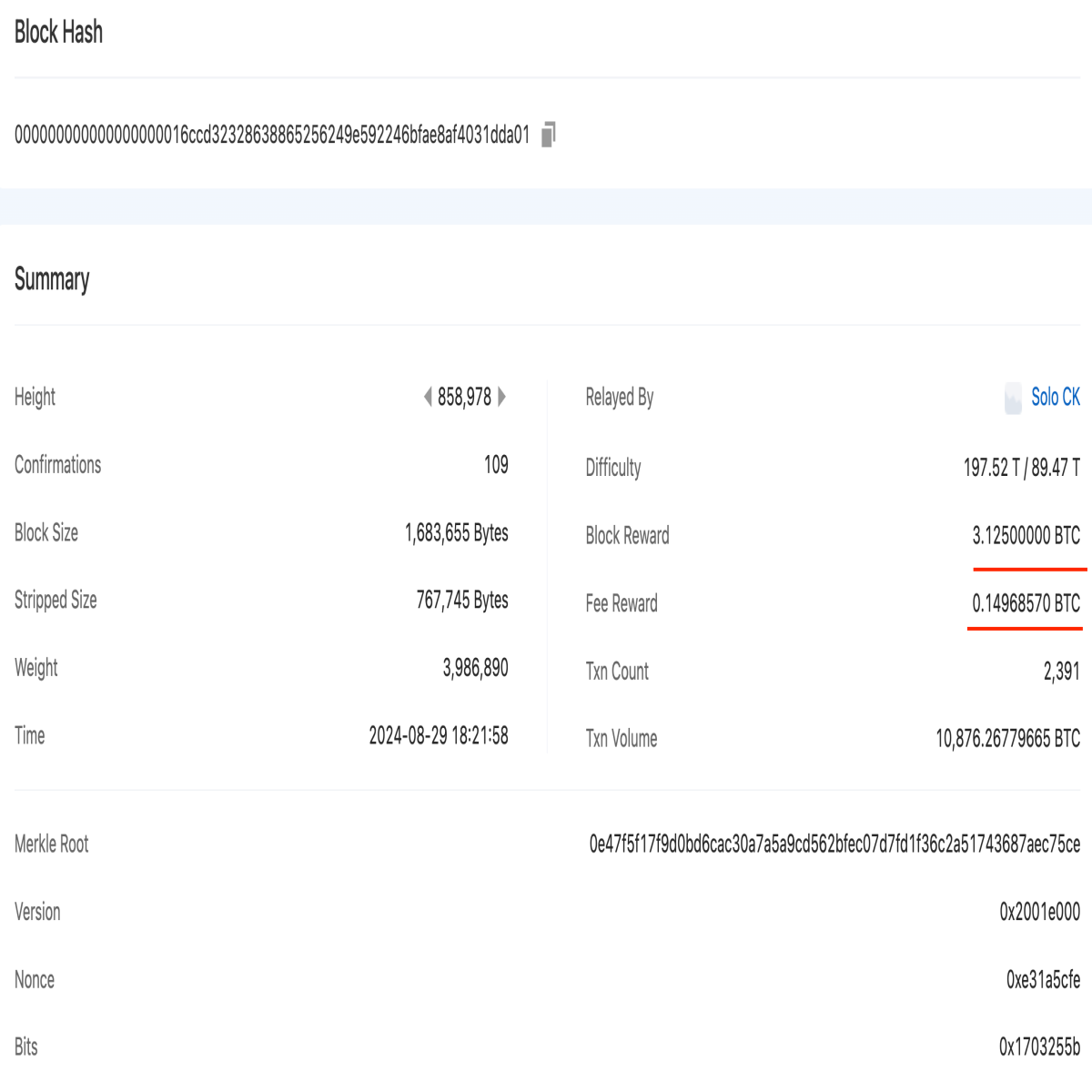The image size is (1092, 1092).
Task: Click the Nonce value 0xe31a5cfe
Action: click(x=1044, y=979)
